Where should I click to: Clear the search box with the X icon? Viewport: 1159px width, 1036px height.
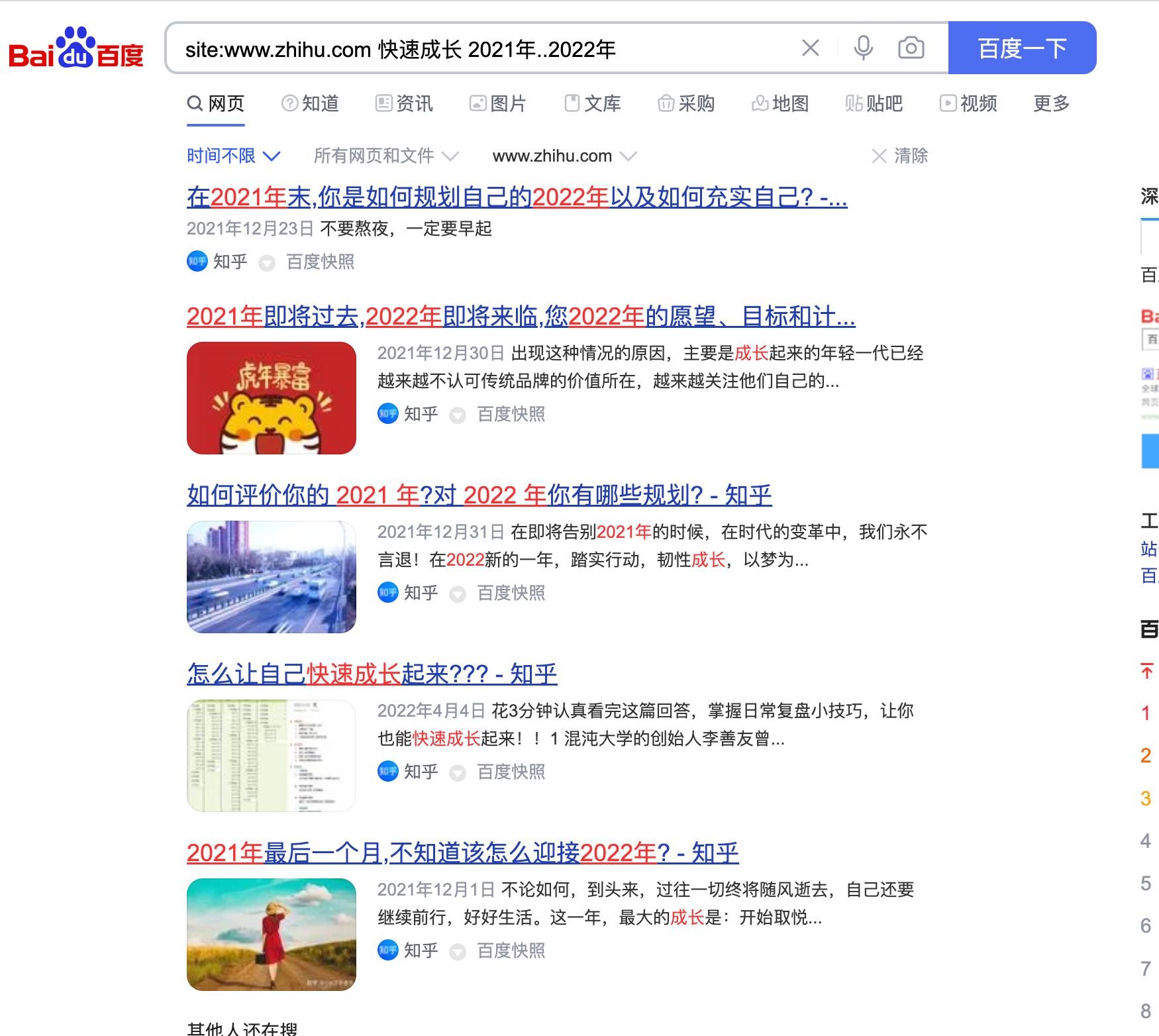click(809, 47)
